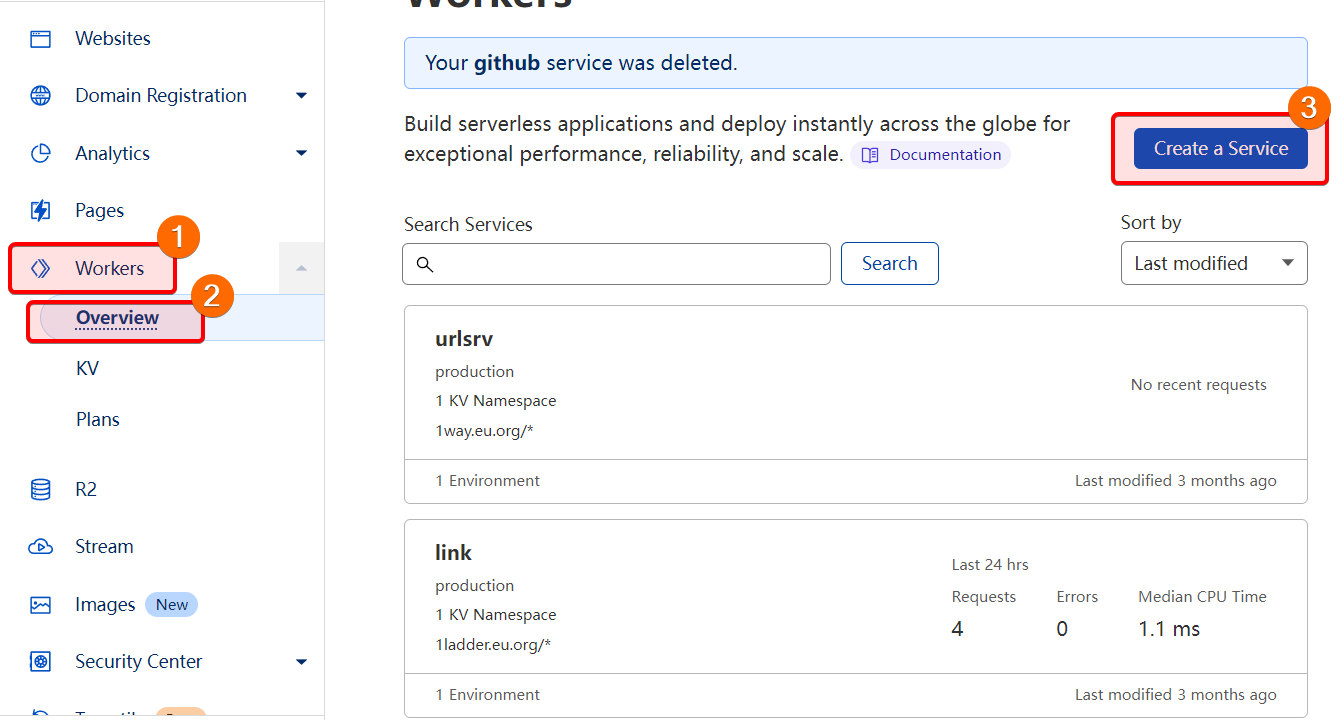
Task: Click the Websites browser icon in sidebar
Action: [x=40, y=39]
